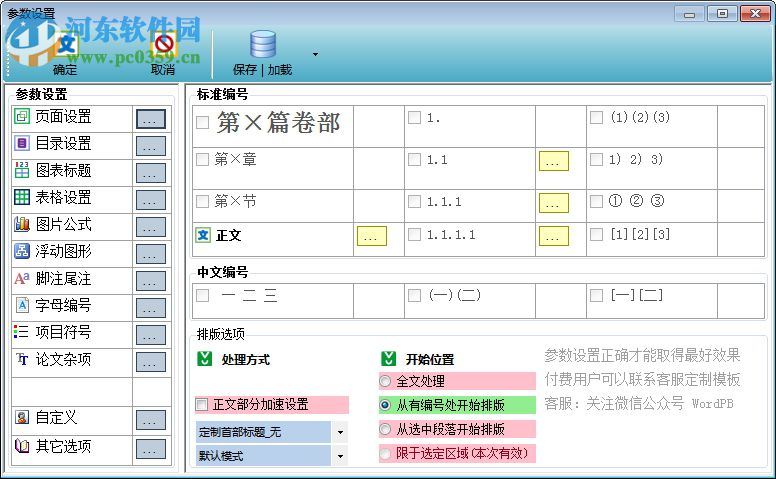Check the [1][2][3] checkbox
This screenshot has height=479, width=776.
(596, 234)
